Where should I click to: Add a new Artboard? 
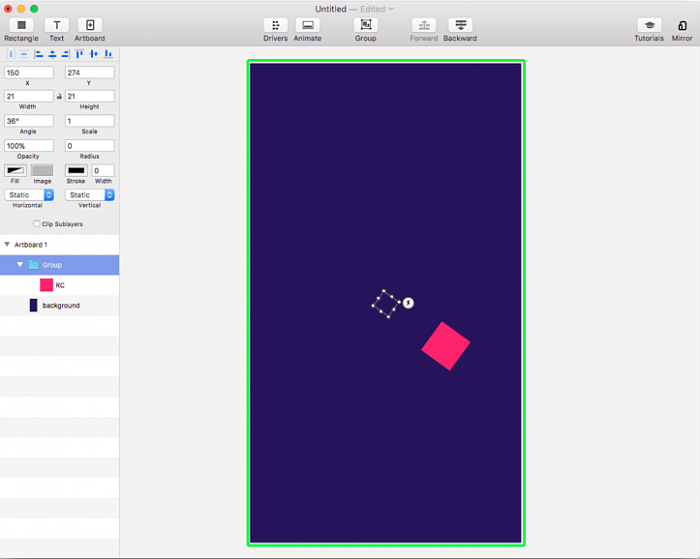pyautogui.click(x=89, y=25)
